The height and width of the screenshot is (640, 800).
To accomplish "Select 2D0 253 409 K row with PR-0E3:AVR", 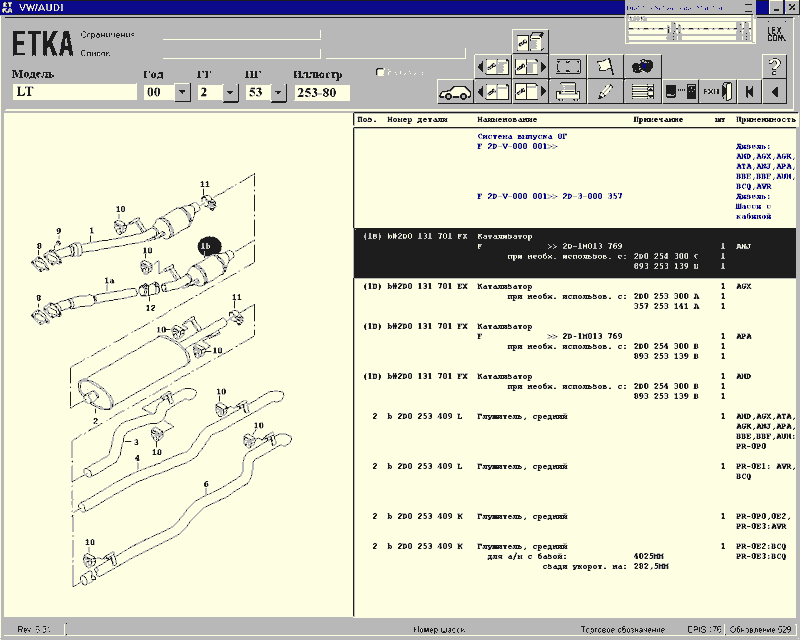I will point(575,521).
